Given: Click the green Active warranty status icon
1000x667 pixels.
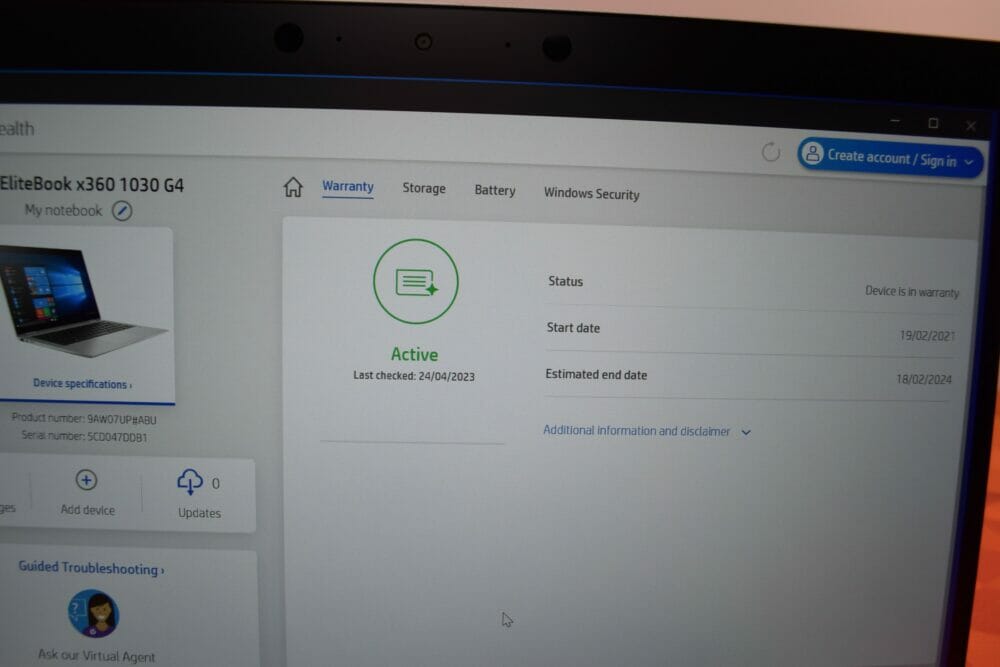Looking at the screenshot, I should 415,281.
